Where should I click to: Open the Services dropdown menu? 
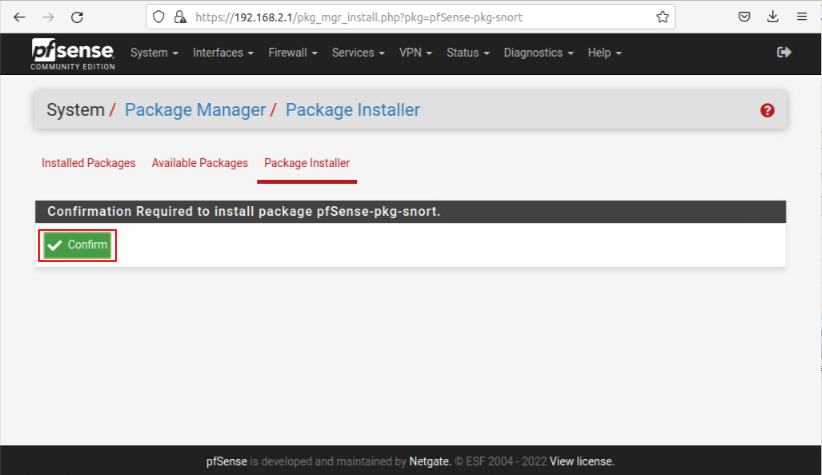[x=358, y=53]
